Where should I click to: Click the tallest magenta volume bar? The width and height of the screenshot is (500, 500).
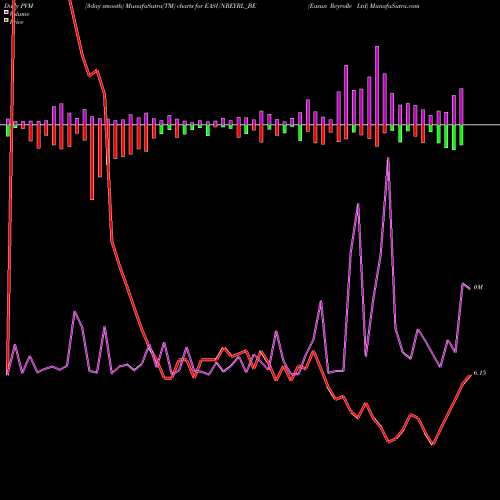tap(377, 85)
